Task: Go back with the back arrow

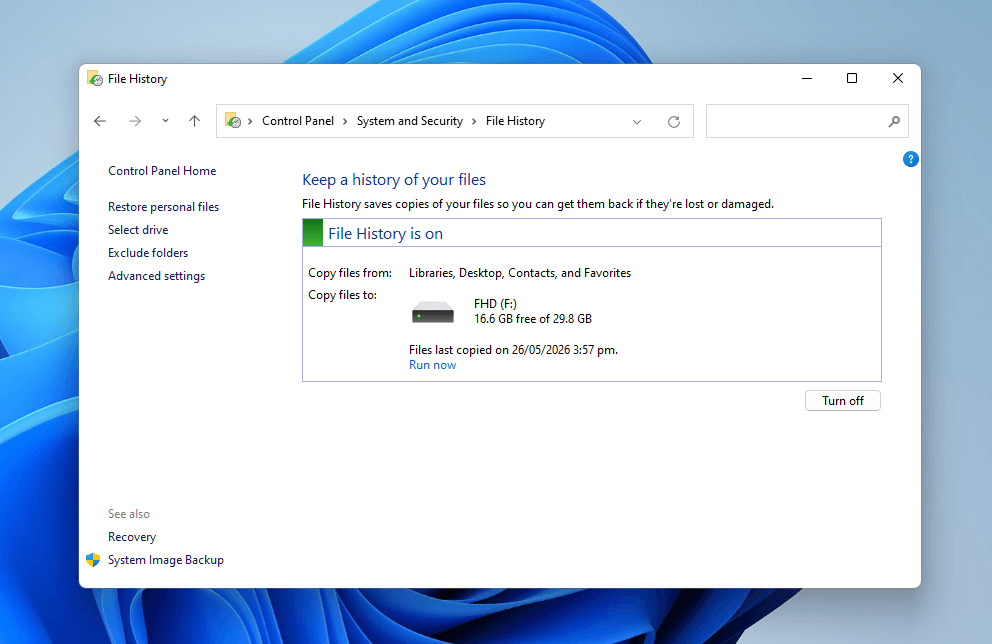Action: pos(100,121)
